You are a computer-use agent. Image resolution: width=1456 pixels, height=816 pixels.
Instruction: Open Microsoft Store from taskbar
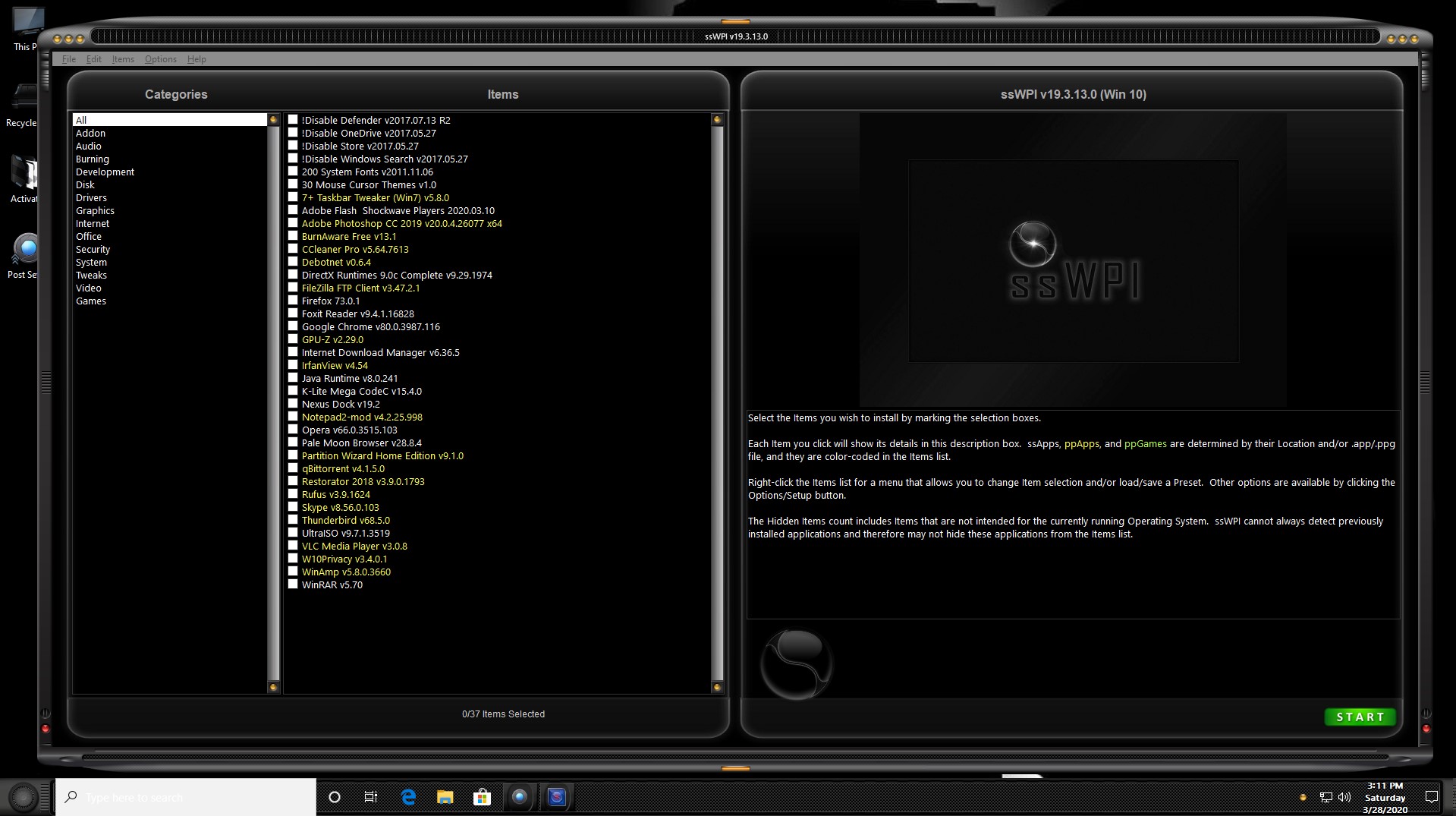tap(482, 797)
